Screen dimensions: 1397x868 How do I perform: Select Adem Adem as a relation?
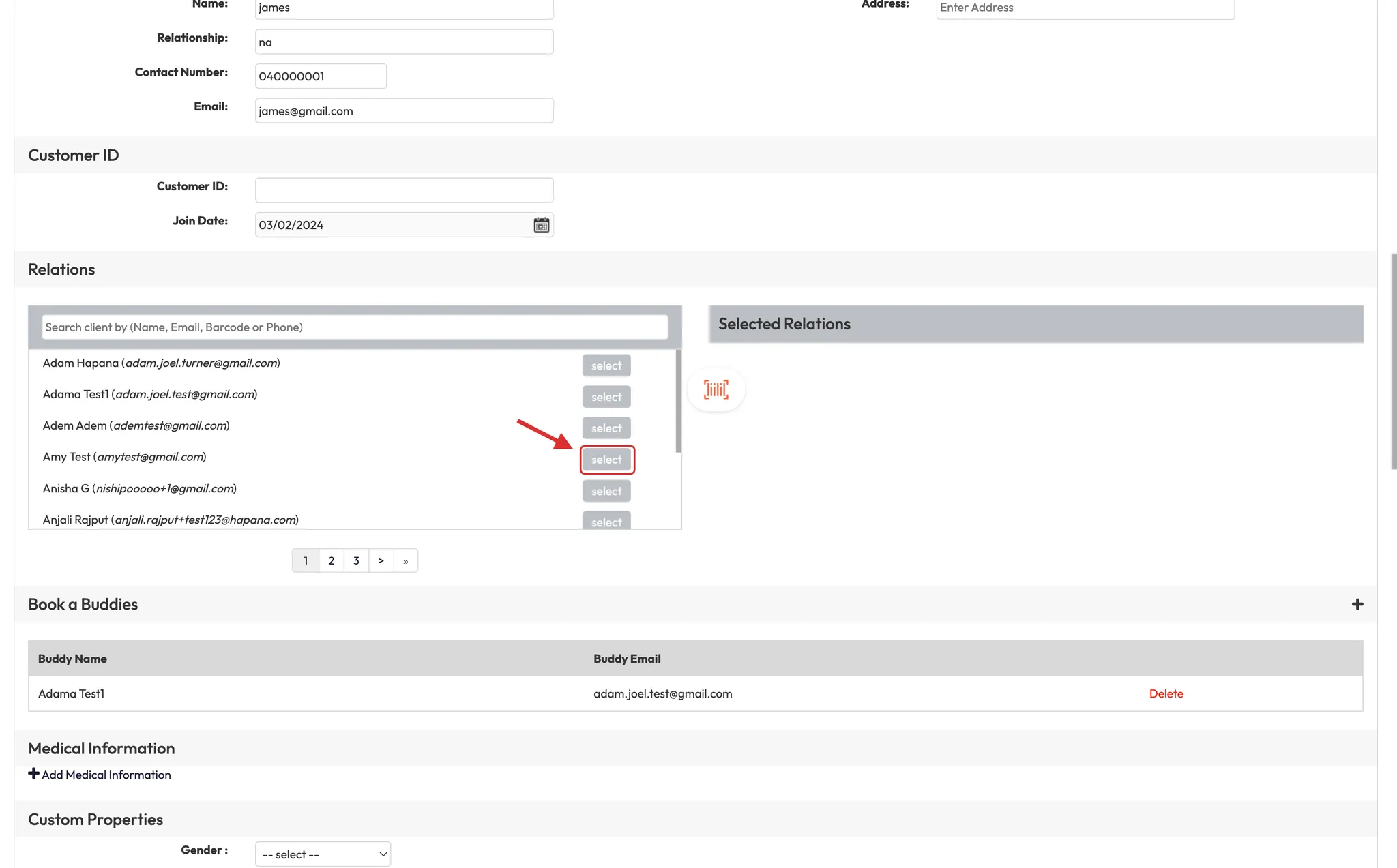(606, 428)
